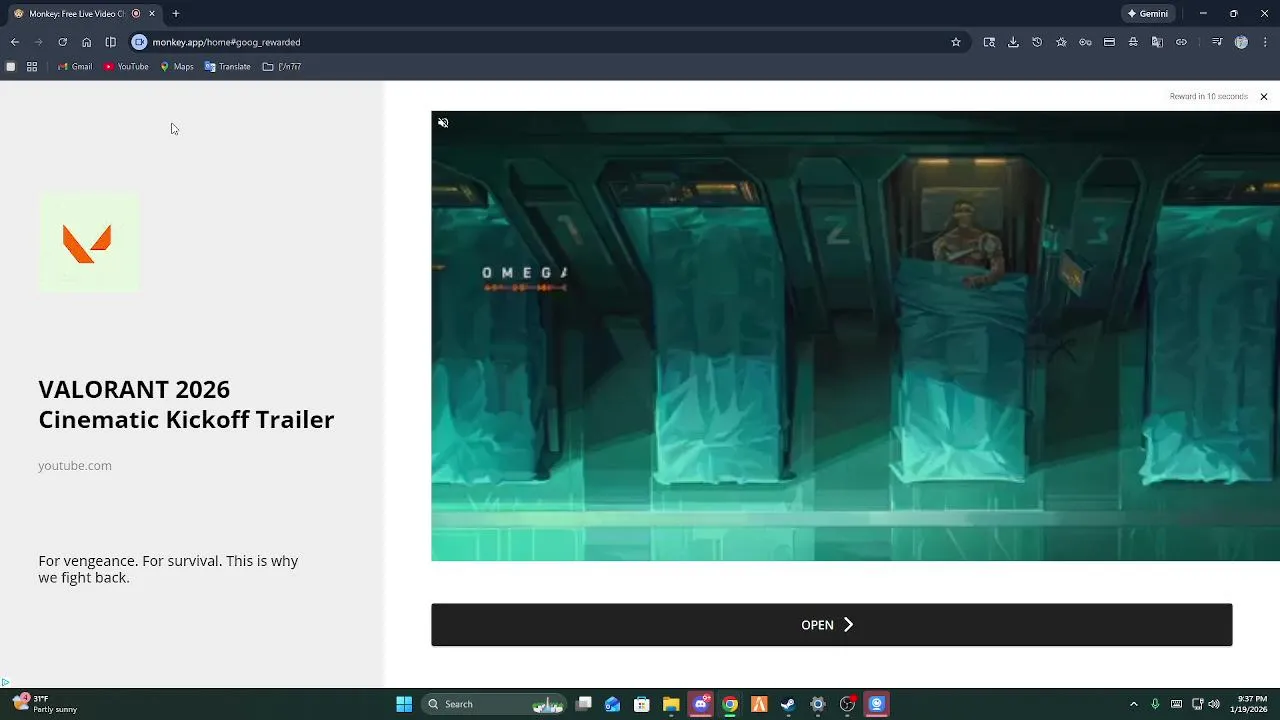Screen dimensions: 1280x720
Task: Open Discord from the taskbar
Action: tap(701, 704)
